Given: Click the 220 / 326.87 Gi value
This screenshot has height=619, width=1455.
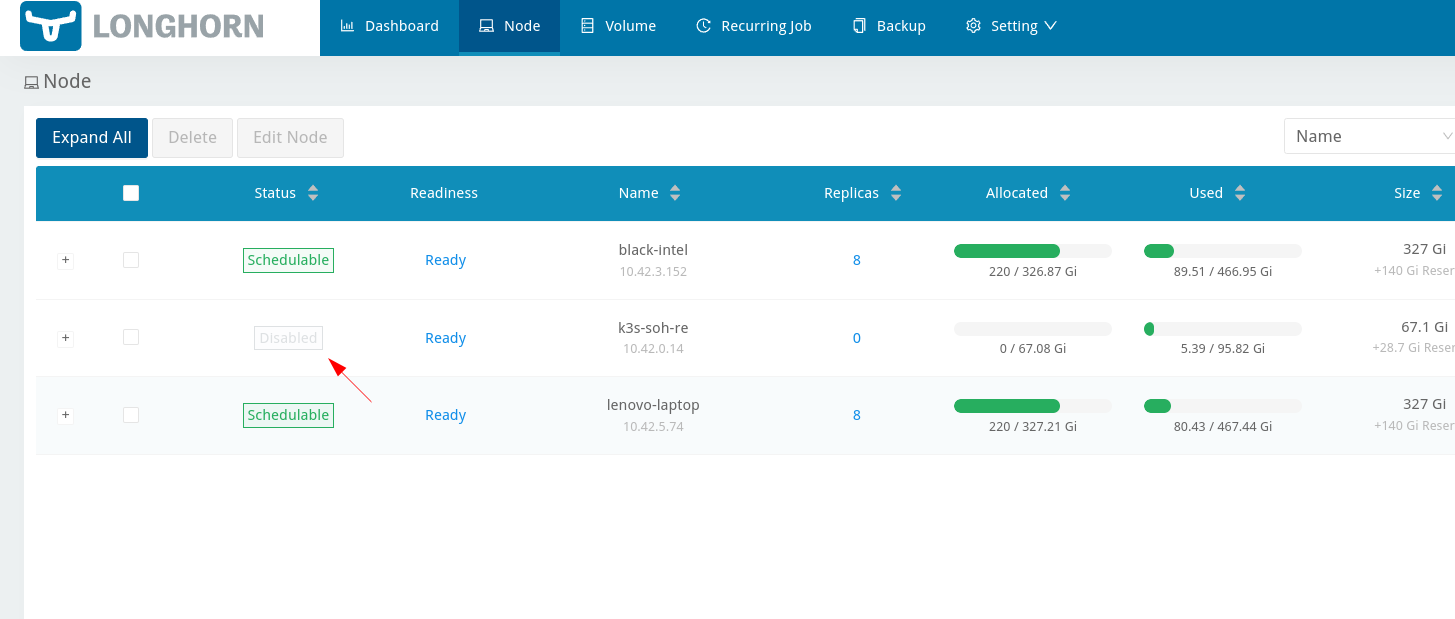Looking at the screenshot, I should 1033,271.
